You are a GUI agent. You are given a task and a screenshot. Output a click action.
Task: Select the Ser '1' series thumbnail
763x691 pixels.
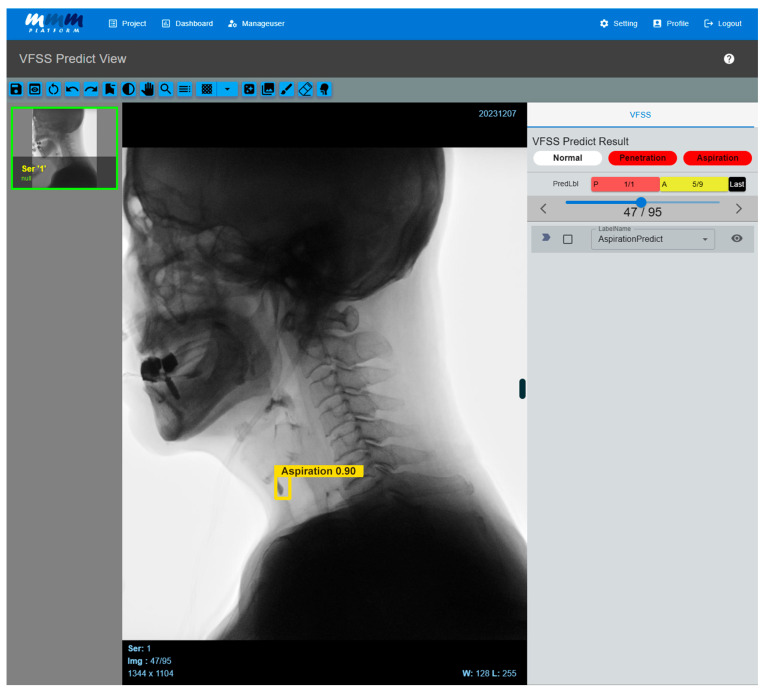tap(64, 148)
